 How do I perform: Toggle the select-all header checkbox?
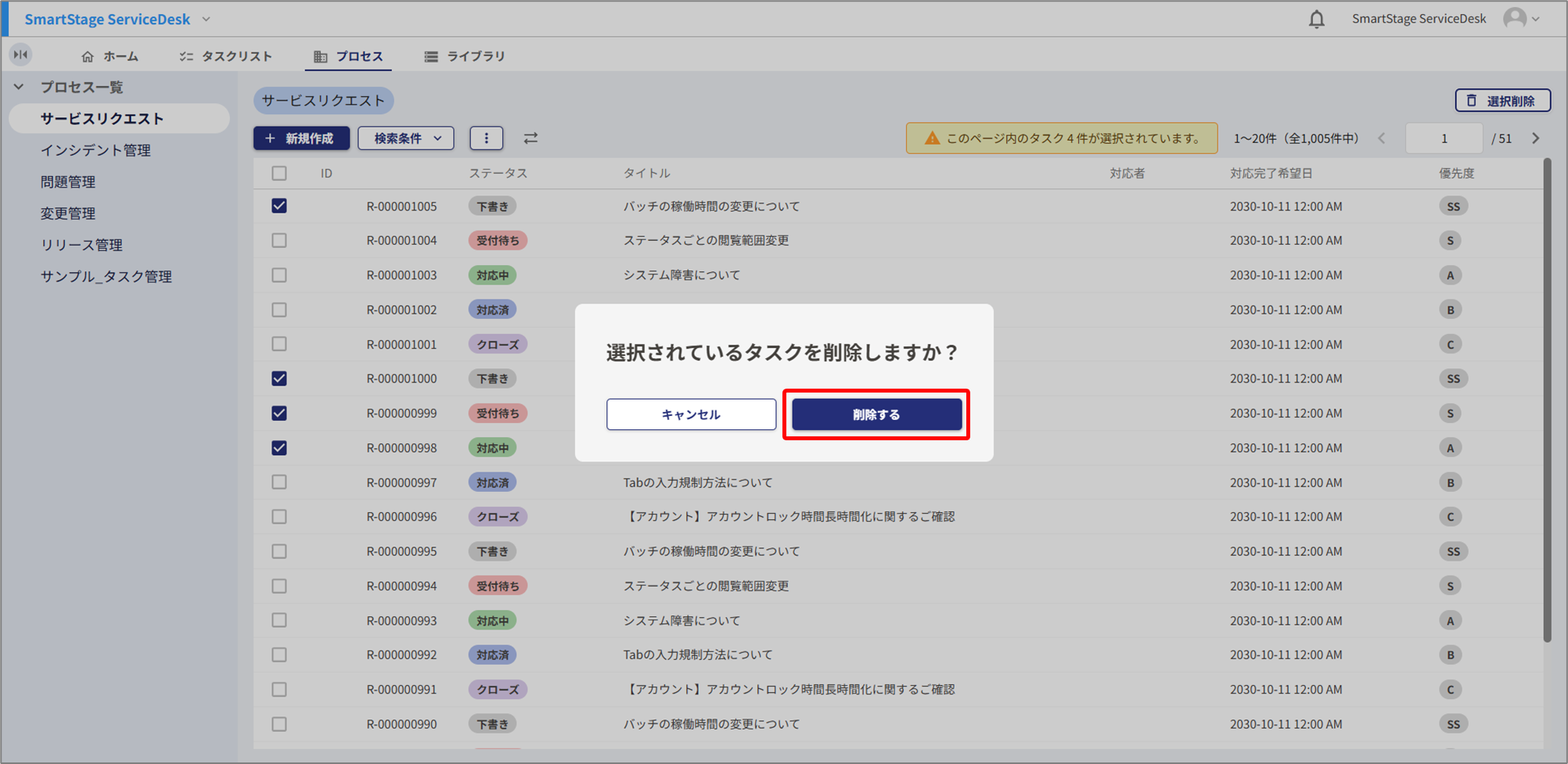[x=279, y=173]
